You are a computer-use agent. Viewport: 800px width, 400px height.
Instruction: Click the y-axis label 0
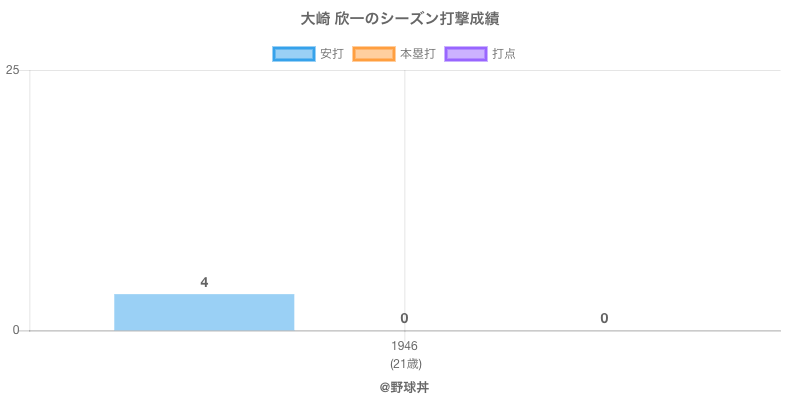point(16,330)
